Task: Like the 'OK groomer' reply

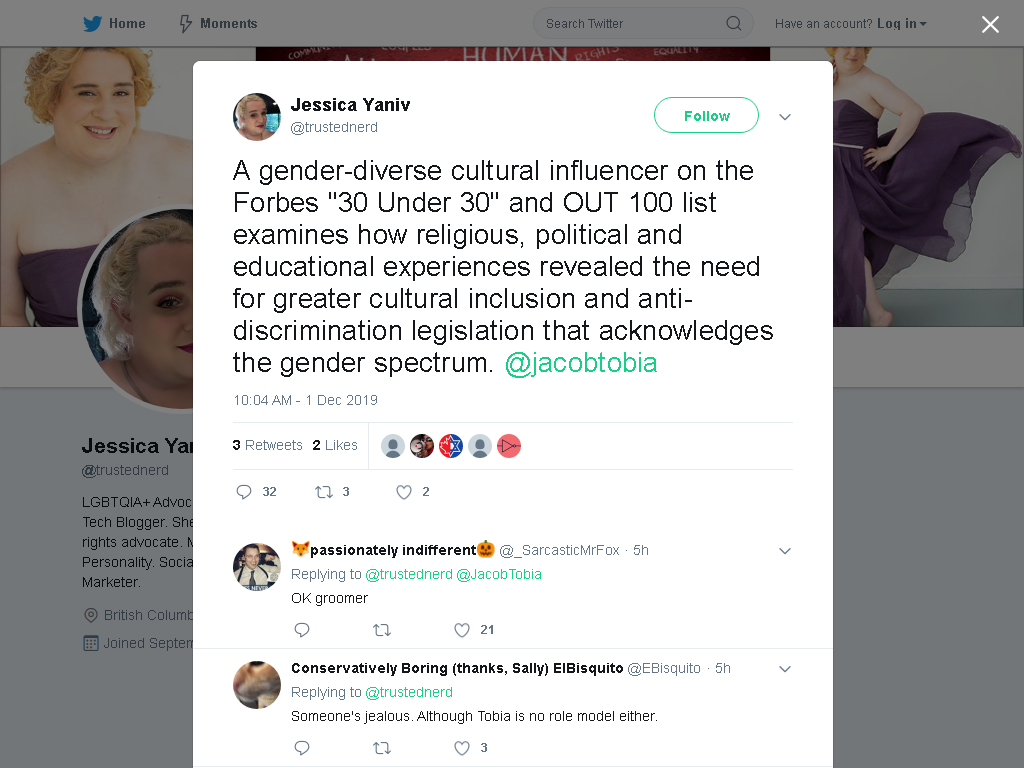Action: [x=462, y=630]
